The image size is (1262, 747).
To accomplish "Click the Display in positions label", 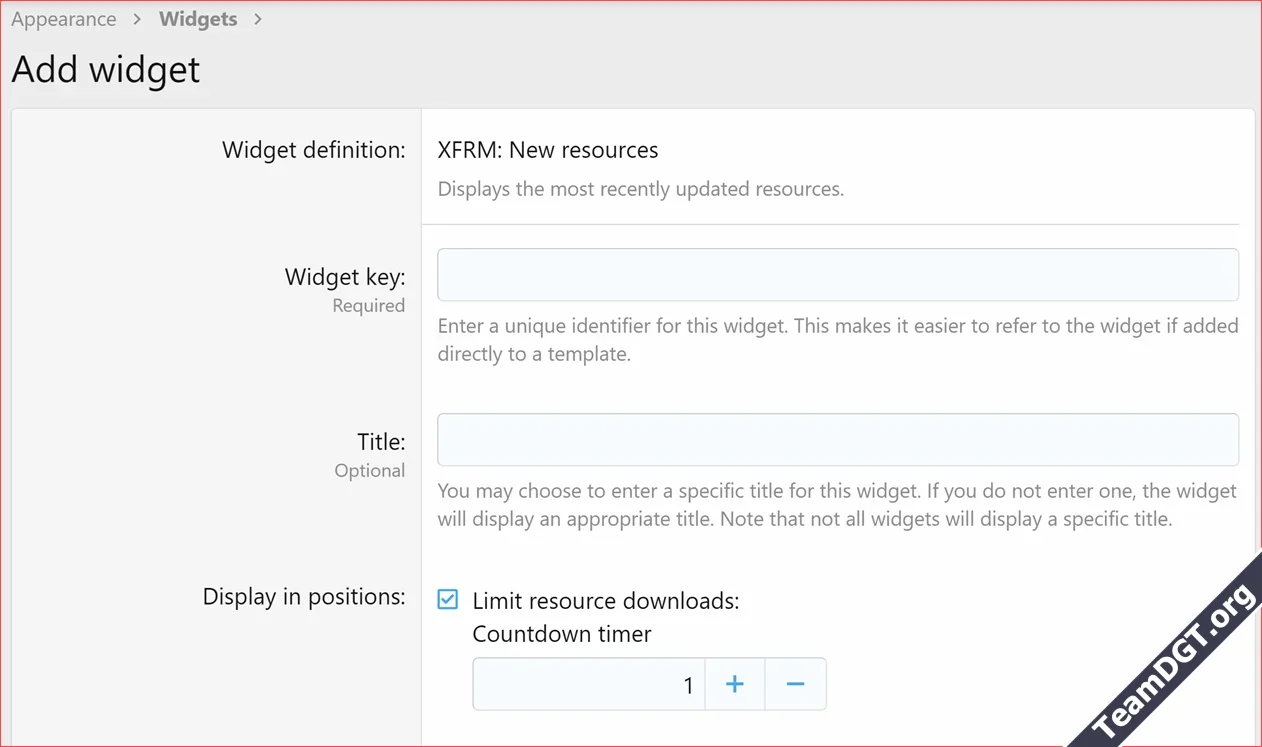I will (x=303, y=596).
